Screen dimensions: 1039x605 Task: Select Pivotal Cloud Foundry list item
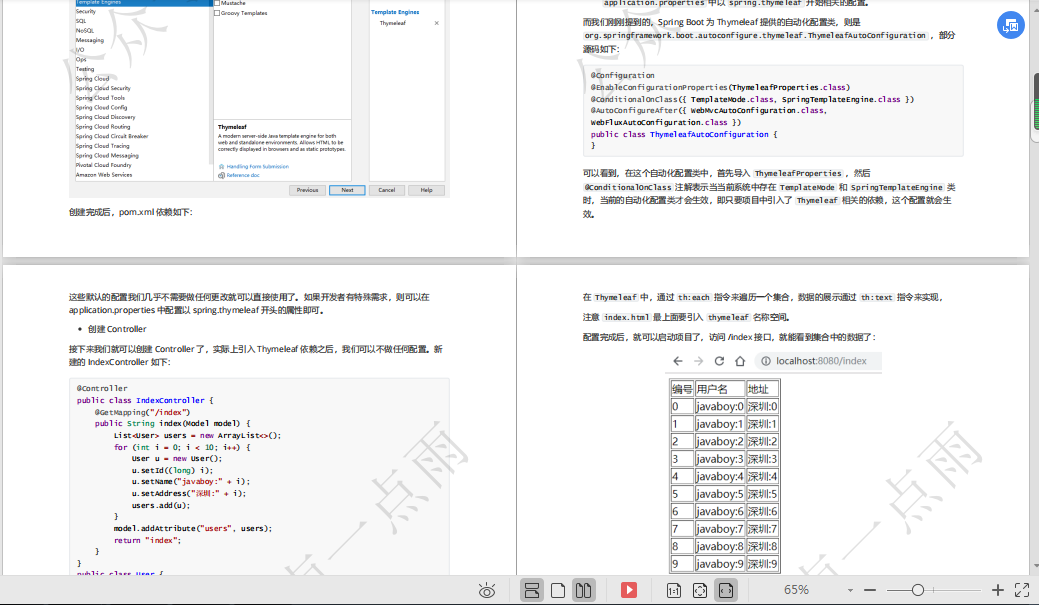(103, 165)
